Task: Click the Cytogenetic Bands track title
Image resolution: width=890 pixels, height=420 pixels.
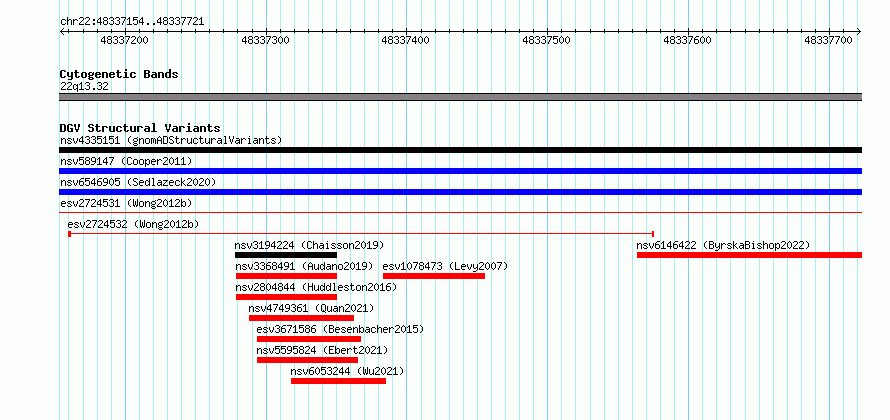Action: click(x=119, y=74)
